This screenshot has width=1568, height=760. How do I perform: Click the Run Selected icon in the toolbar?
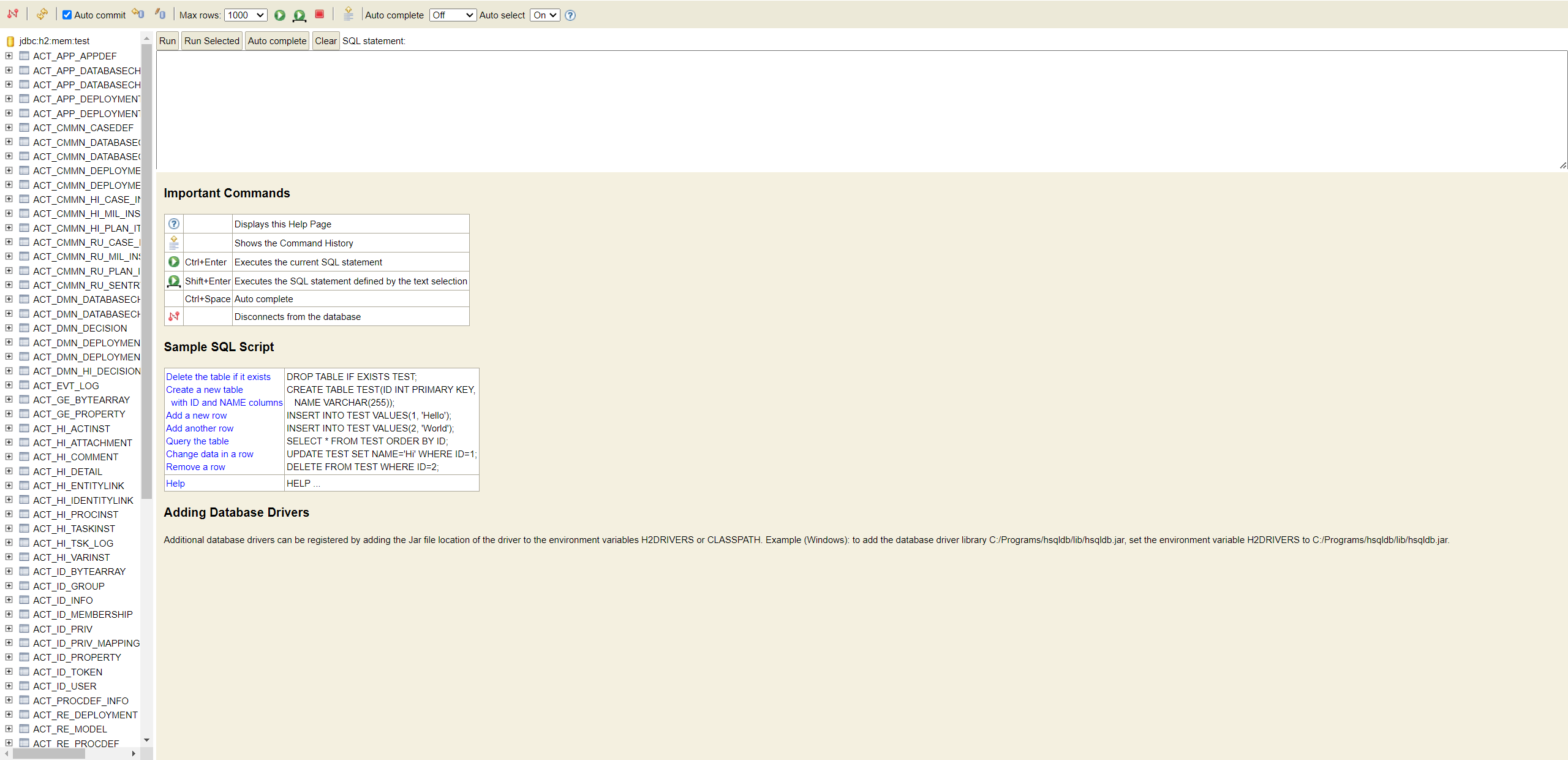(300, 15)
